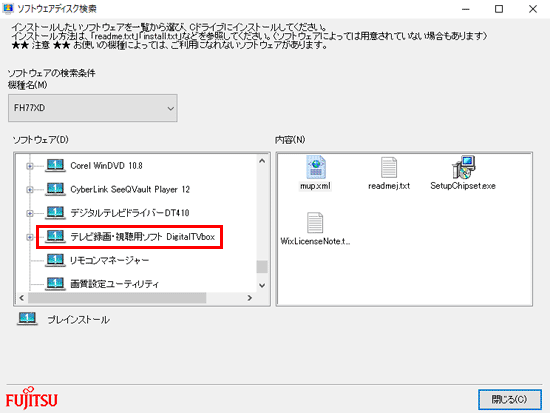Click the software list horizontal scrollbar thumb
550x413 pixels.
click(117, 298)
